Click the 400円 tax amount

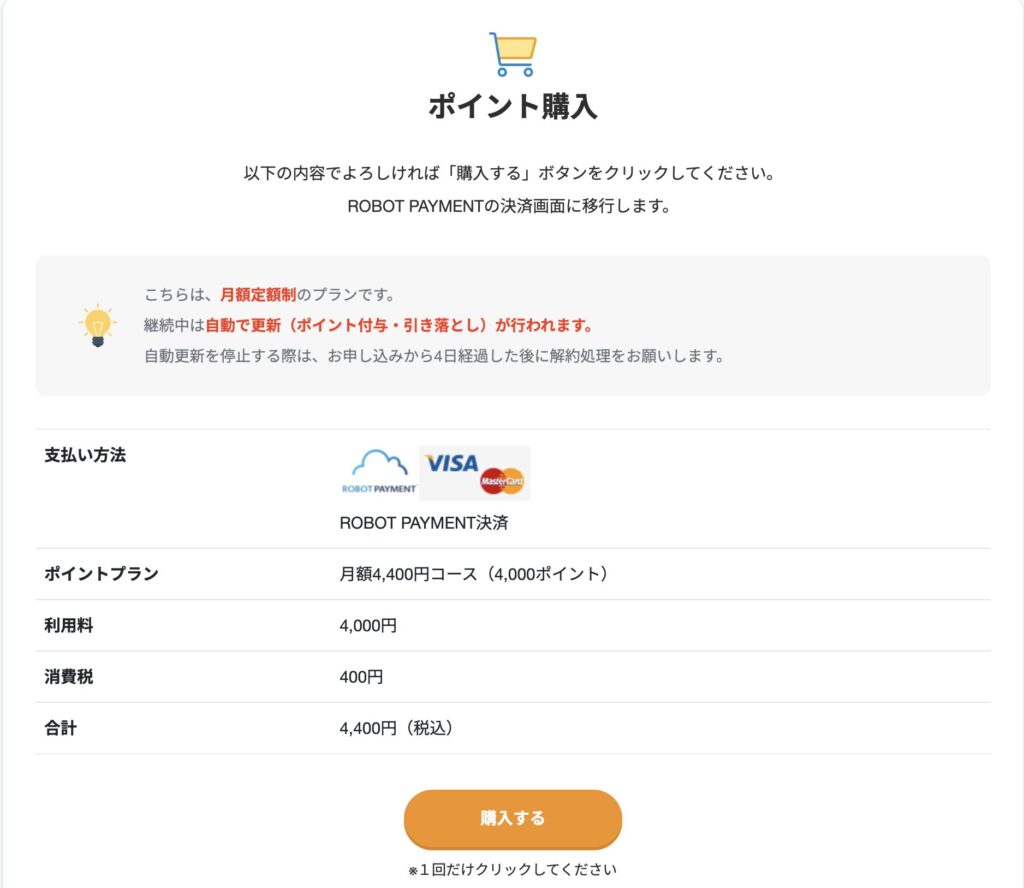[x=361, y=677]
